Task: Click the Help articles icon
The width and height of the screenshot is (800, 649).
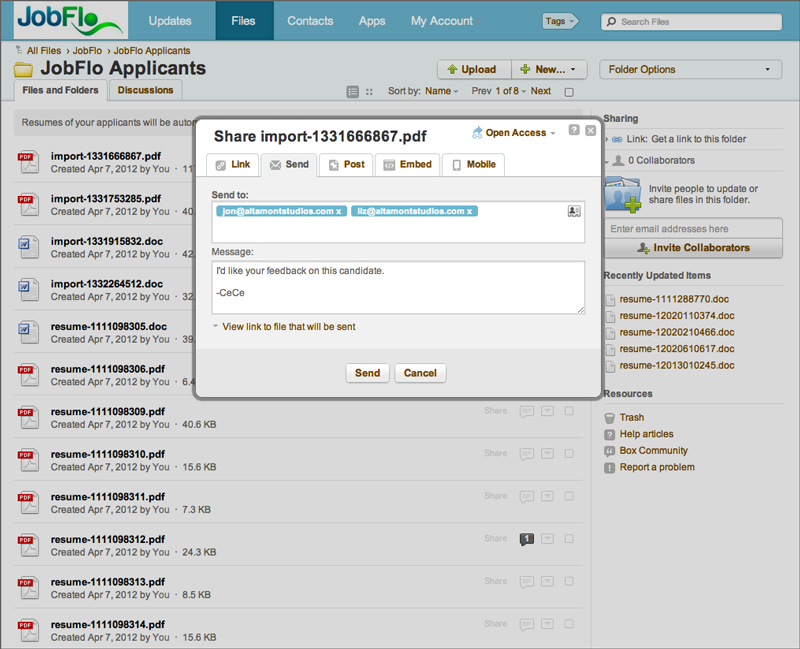Action: (609, 435)
